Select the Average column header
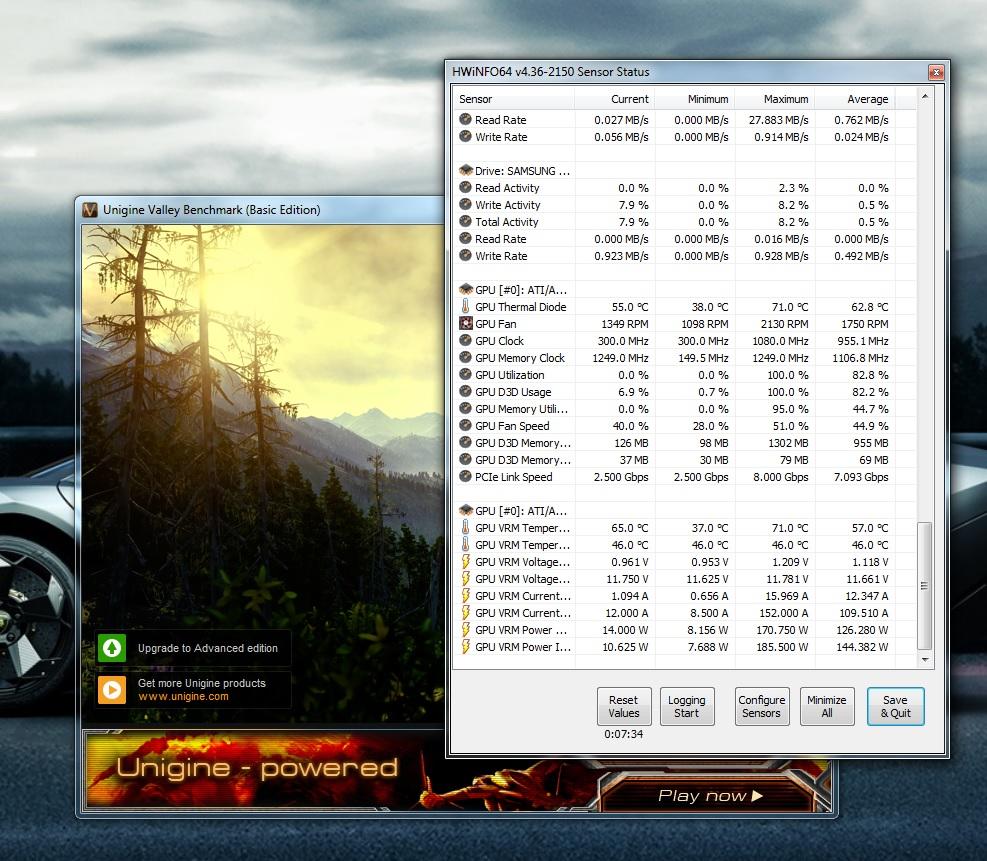The height and width of the screenshot is (861, 987). [854, 99]
